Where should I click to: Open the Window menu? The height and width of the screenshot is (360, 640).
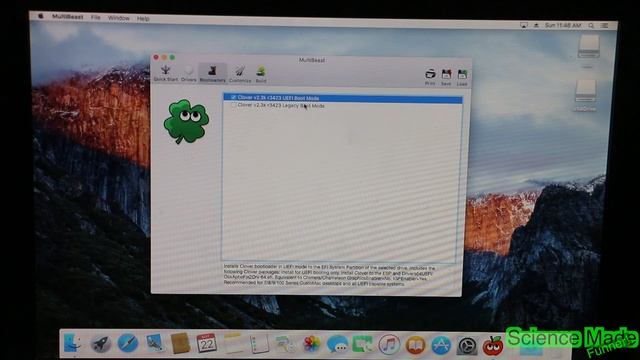click(119, 18)
